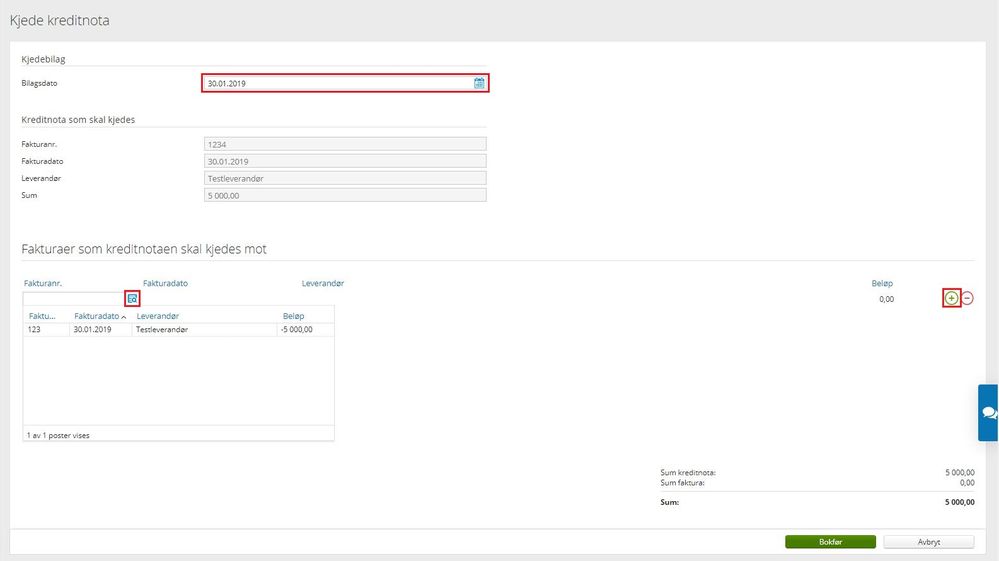The image size is (999, 561).
Task: Sort lookup list by Leverandør column
Action: (x=157, y=316)
